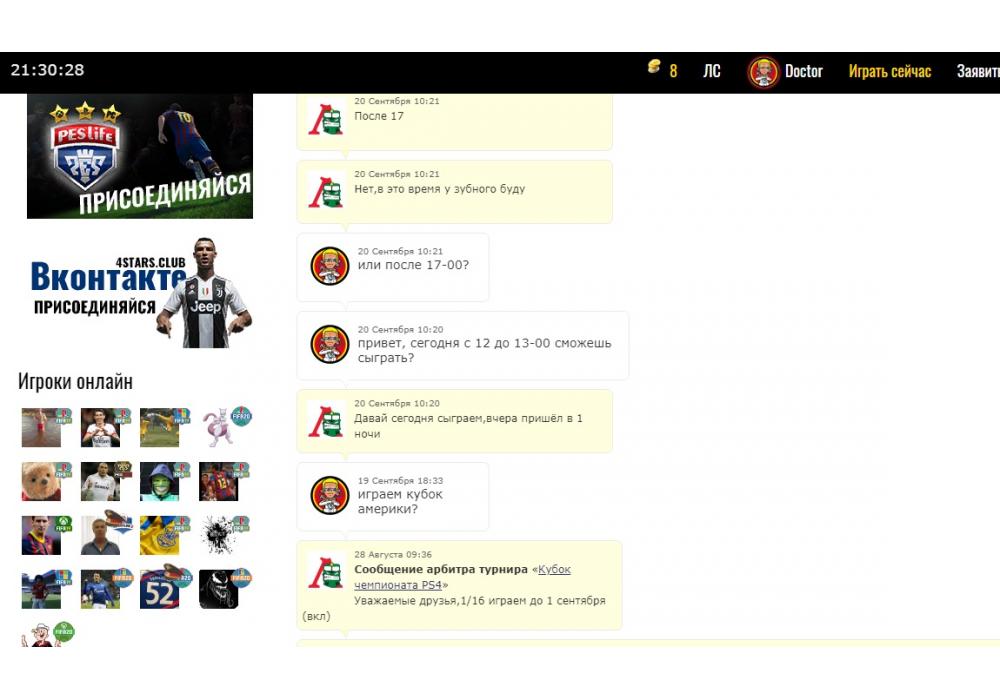This screenshot has height=700, width=1000.
Task: Click Играть сейчас in the top bar
Action: click(x=890, y=71)
